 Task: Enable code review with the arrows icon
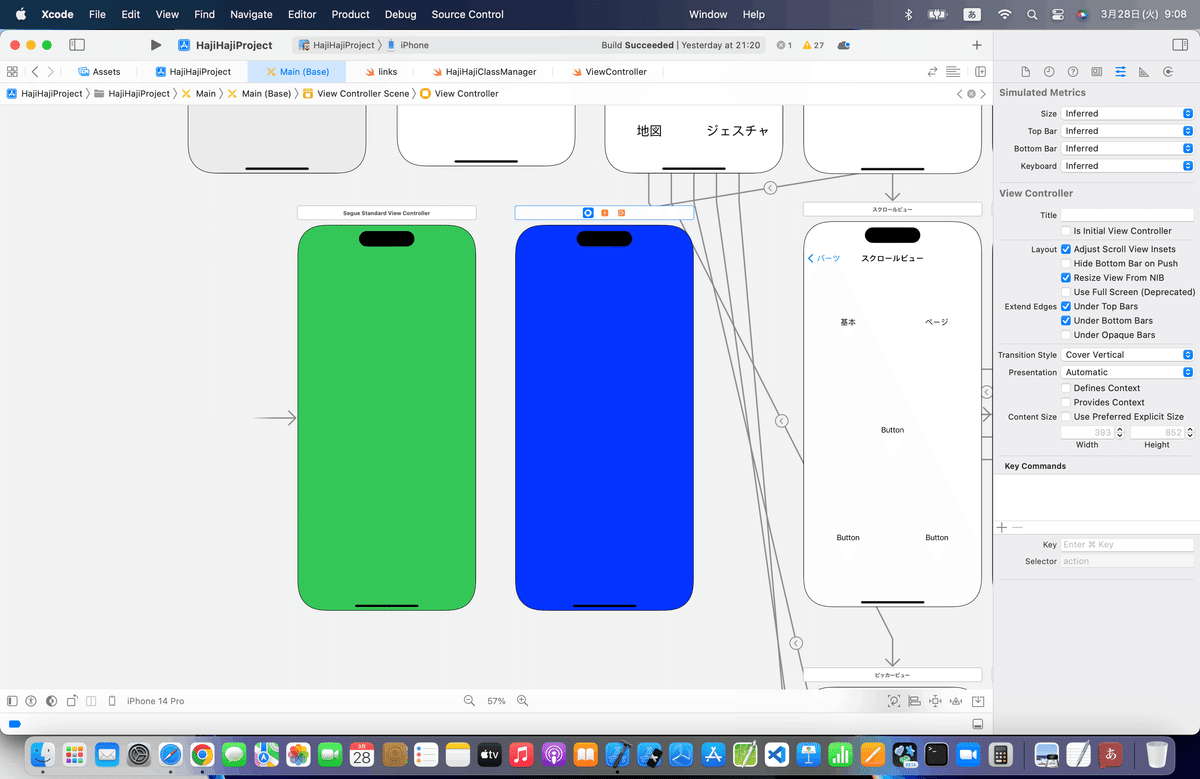933,72
